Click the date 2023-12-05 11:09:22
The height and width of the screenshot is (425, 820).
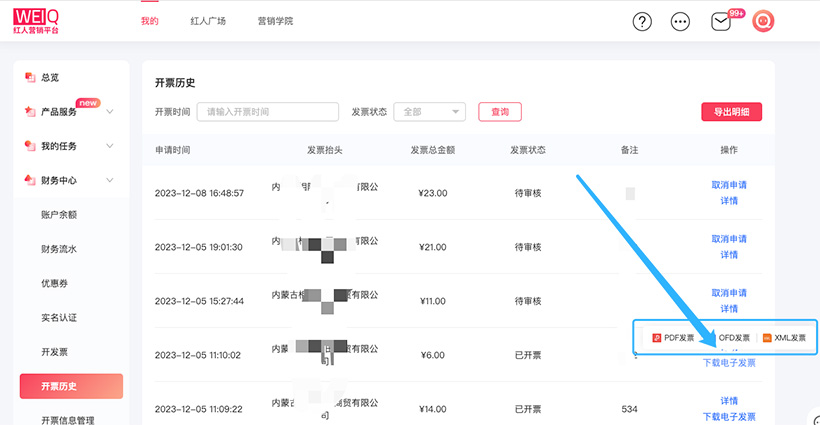pos(199,409)
